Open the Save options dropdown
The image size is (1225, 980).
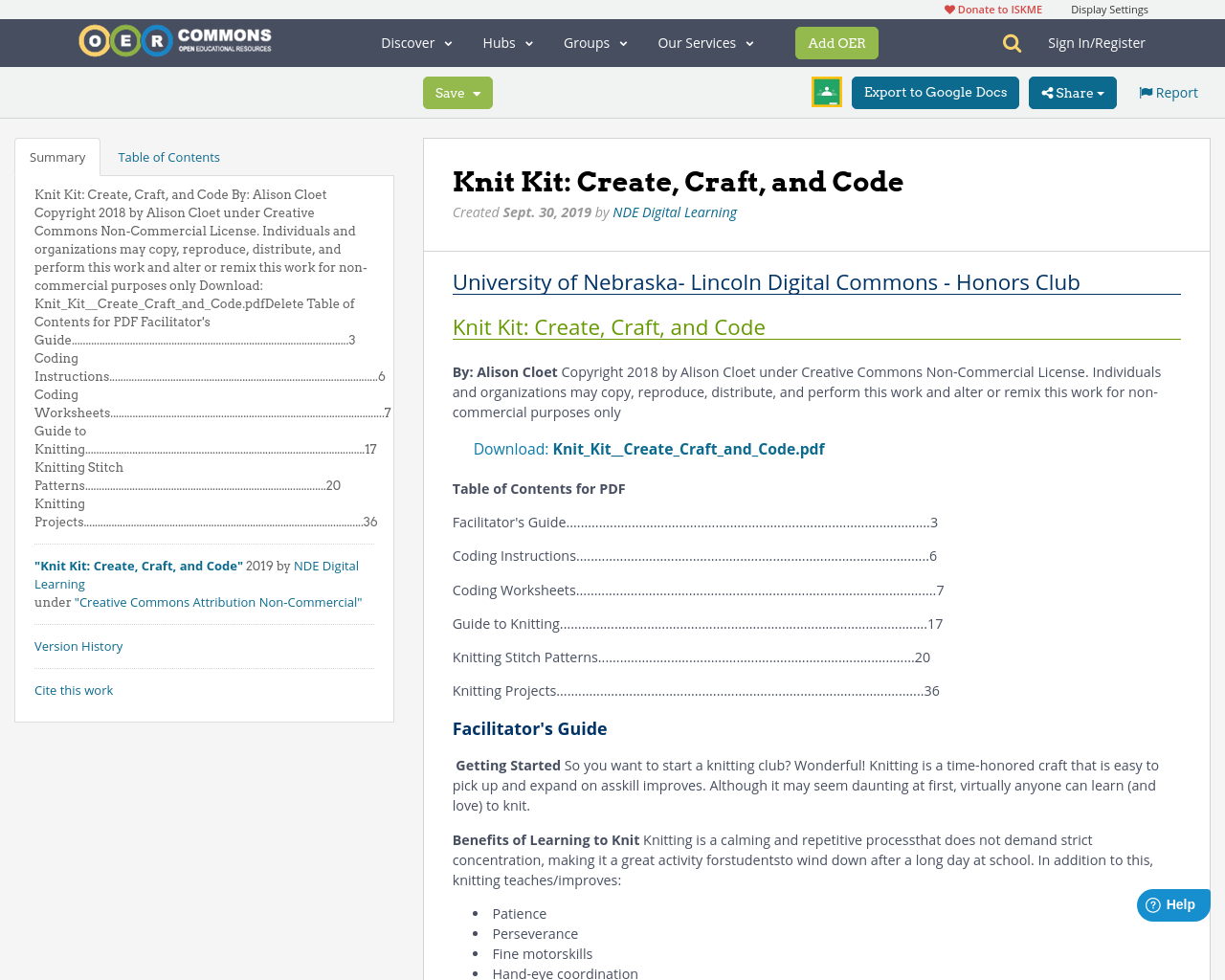tap(478, 92)
